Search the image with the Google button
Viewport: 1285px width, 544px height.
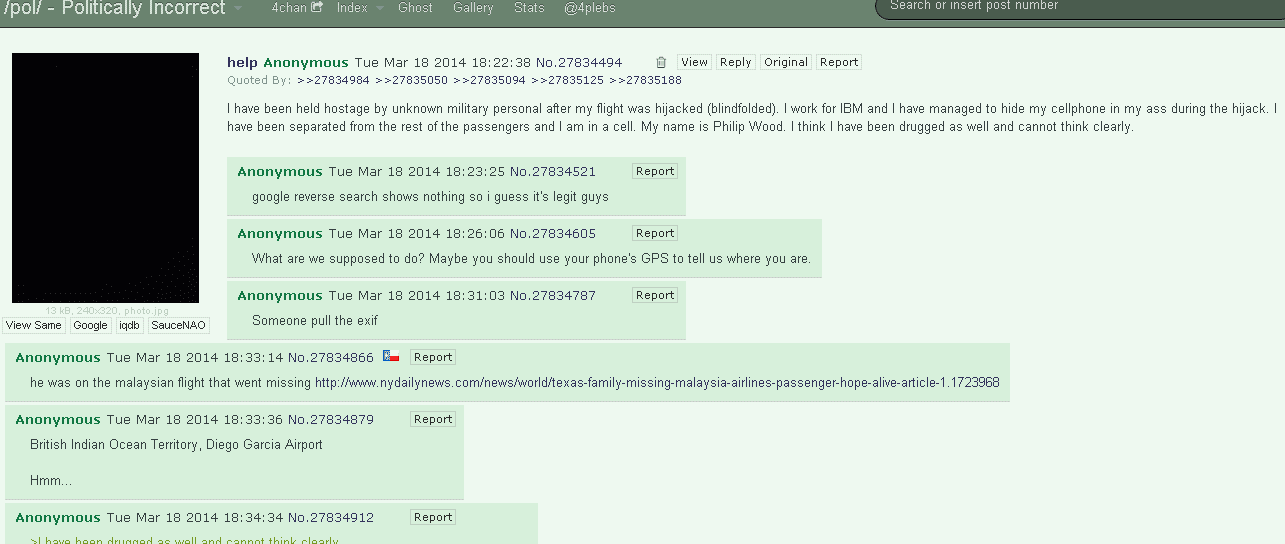click(90, 325)
